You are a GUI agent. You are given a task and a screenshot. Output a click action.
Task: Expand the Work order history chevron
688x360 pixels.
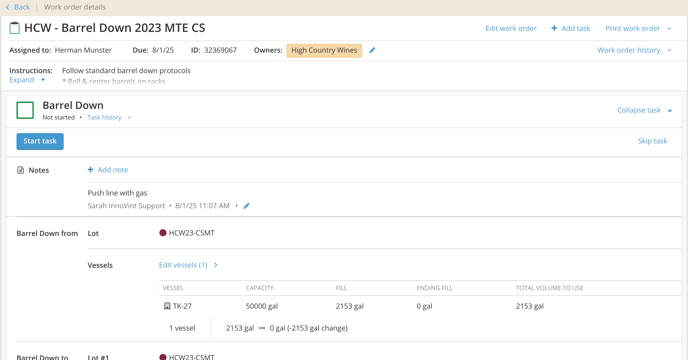pos(670,50)
